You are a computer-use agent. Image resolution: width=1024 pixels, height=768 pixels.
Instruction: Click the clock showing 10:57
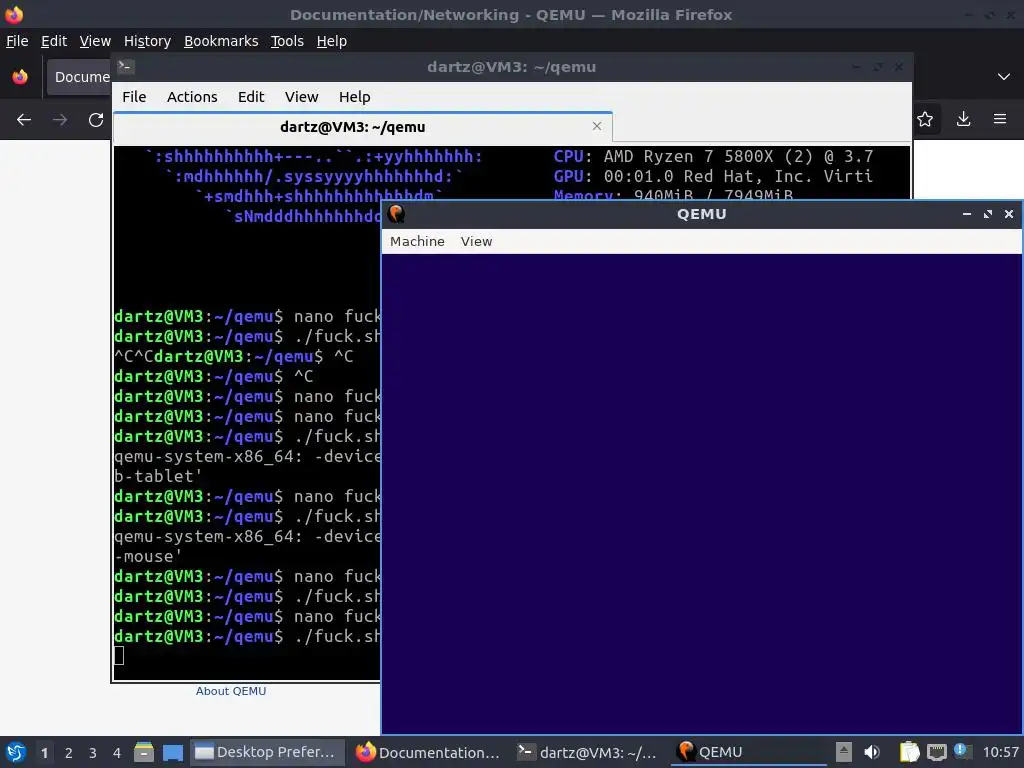tap(1000, 752)
